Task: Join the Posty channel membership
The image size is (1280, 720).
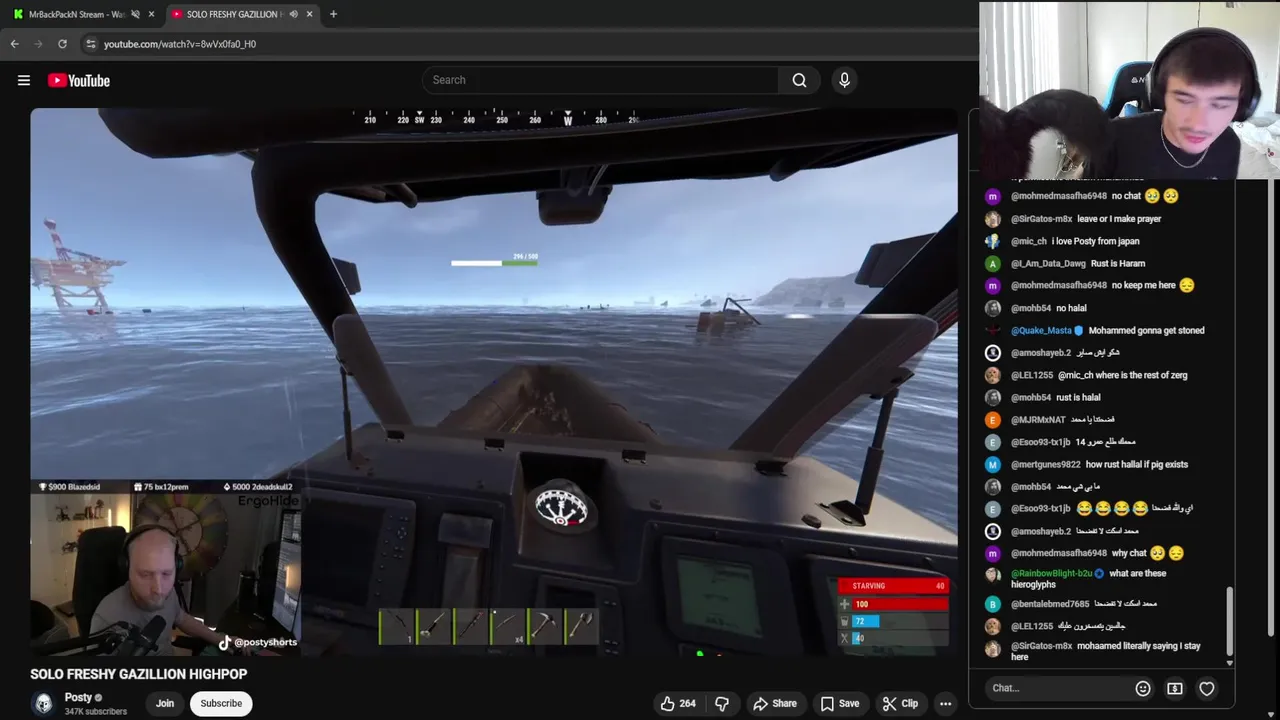Action: pyautogui.click(x=165, y=703)
